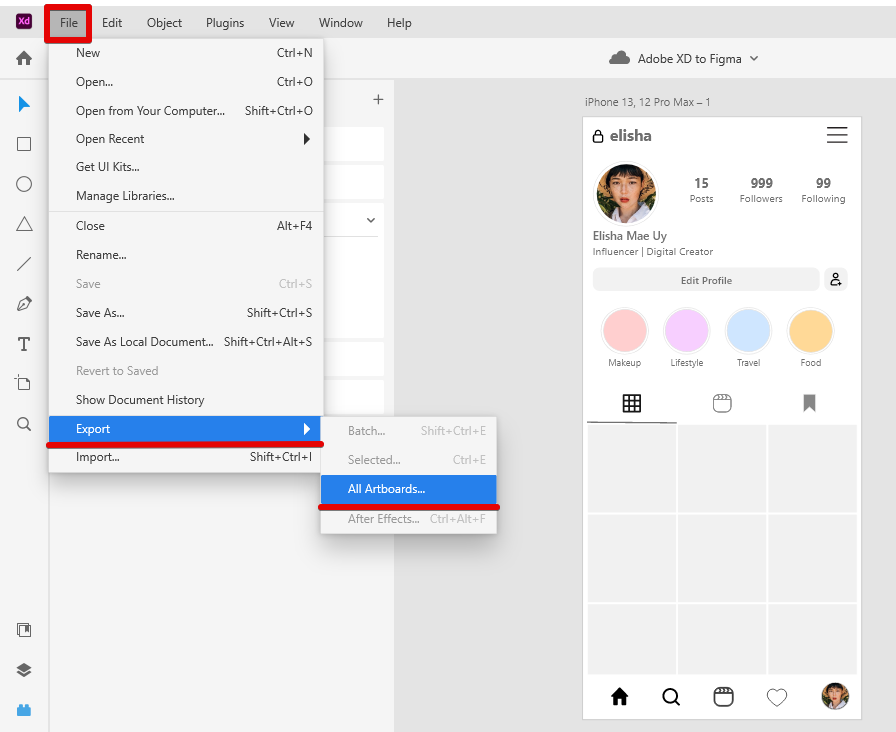Activate the Pen tool
Image resolution: width=896 pixels, height=732 pixels.
coord(24,304)
